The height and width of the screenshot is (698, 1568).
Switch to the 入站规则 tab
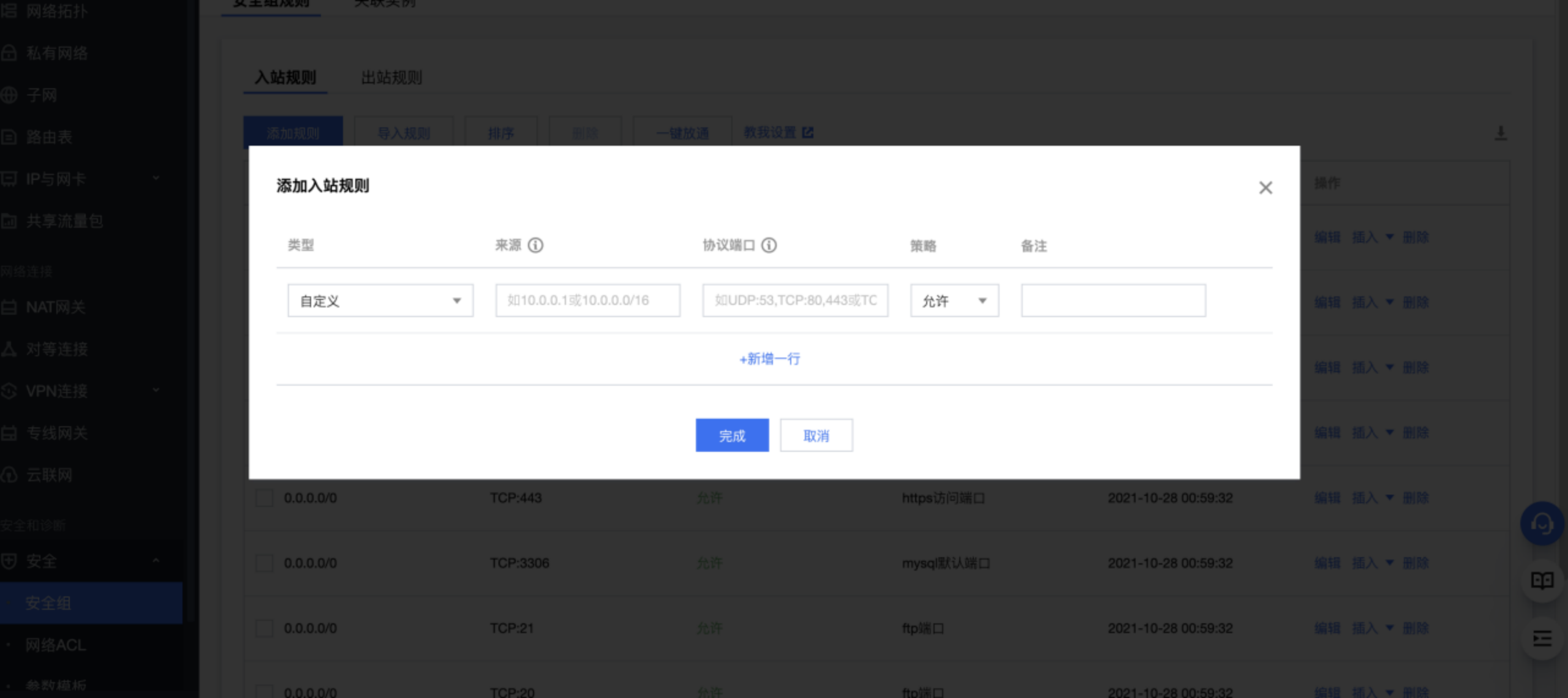pos(285,78)
